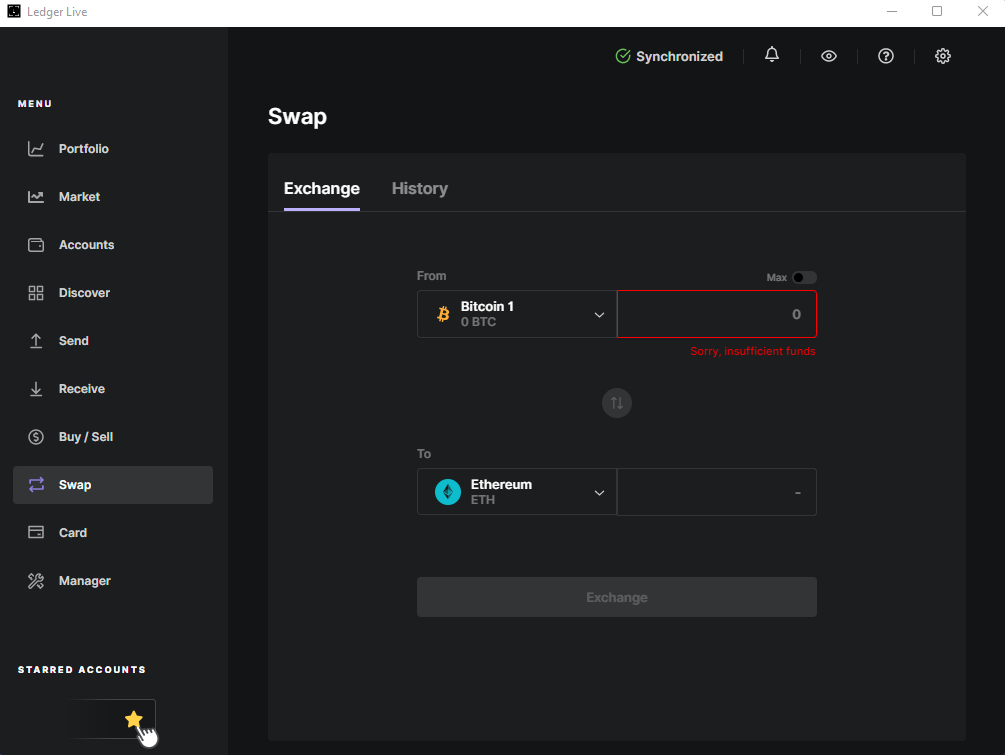Image resolution: width=1005 pixels, height=755 pixels.
Task: Click the starred account star icon
Action: click(x=133, y=719)
